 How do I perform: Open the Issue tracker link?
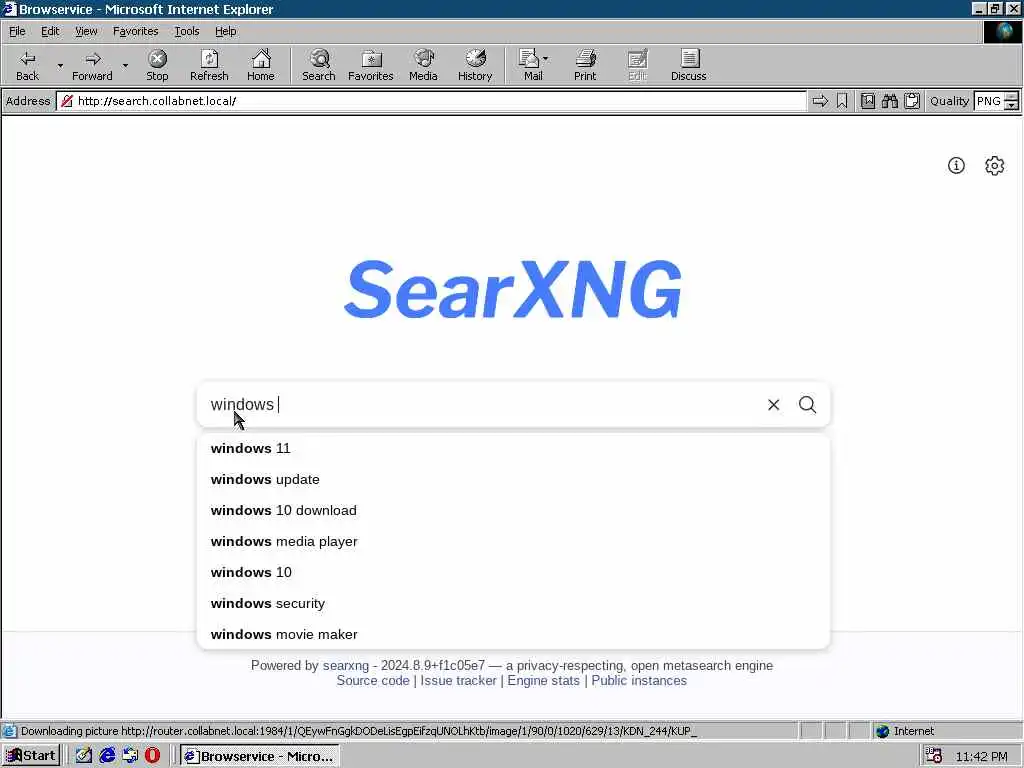pos(458,680)
